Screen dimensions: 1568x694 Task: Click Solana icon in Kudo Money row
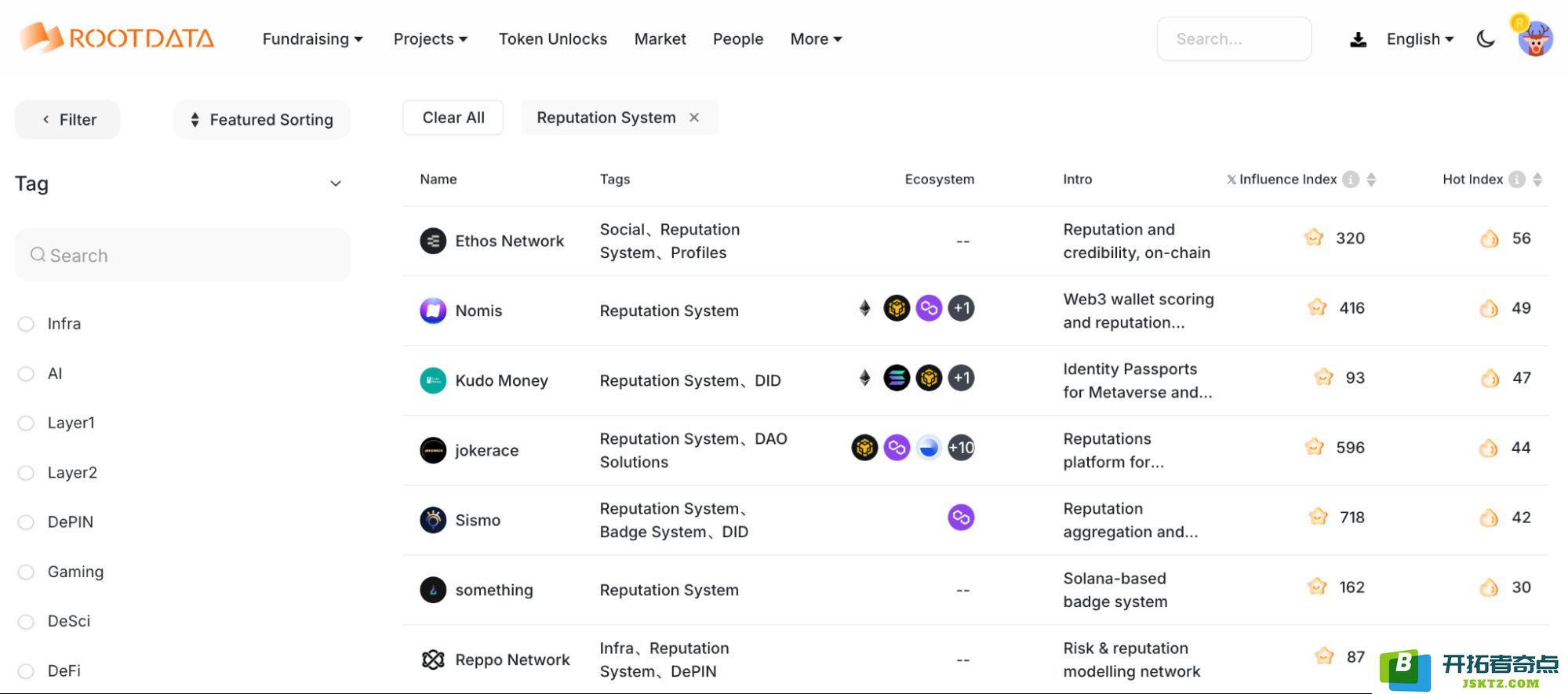coord(897,378)
